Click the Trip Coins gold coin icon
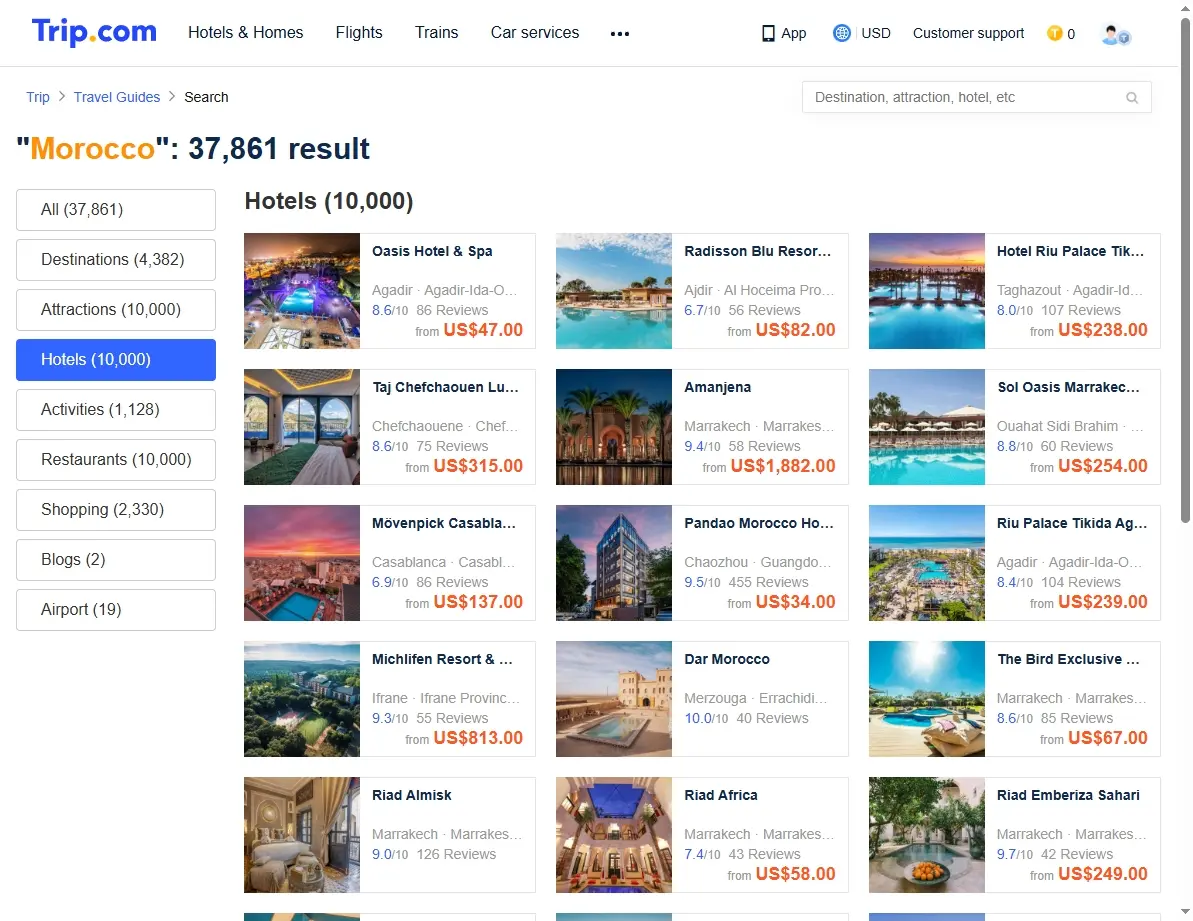This screenshot has width=1193, height=921. coord(1054,33)
